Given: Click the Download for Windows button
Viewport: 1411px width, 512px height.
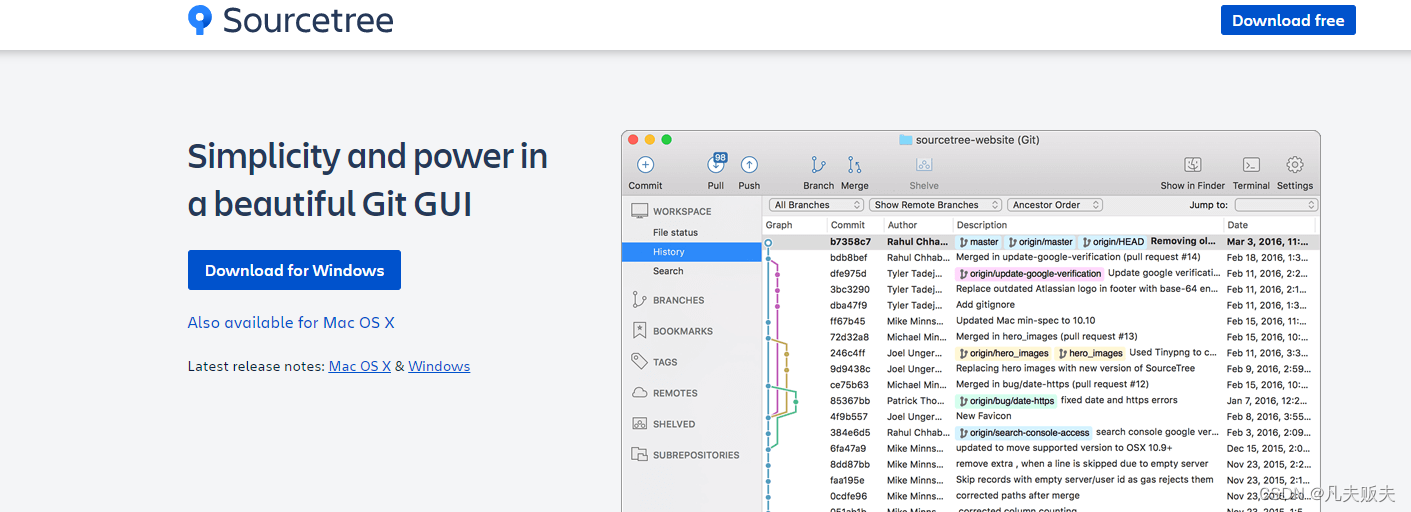Looking at the screenshot, I should pos(294,270).
